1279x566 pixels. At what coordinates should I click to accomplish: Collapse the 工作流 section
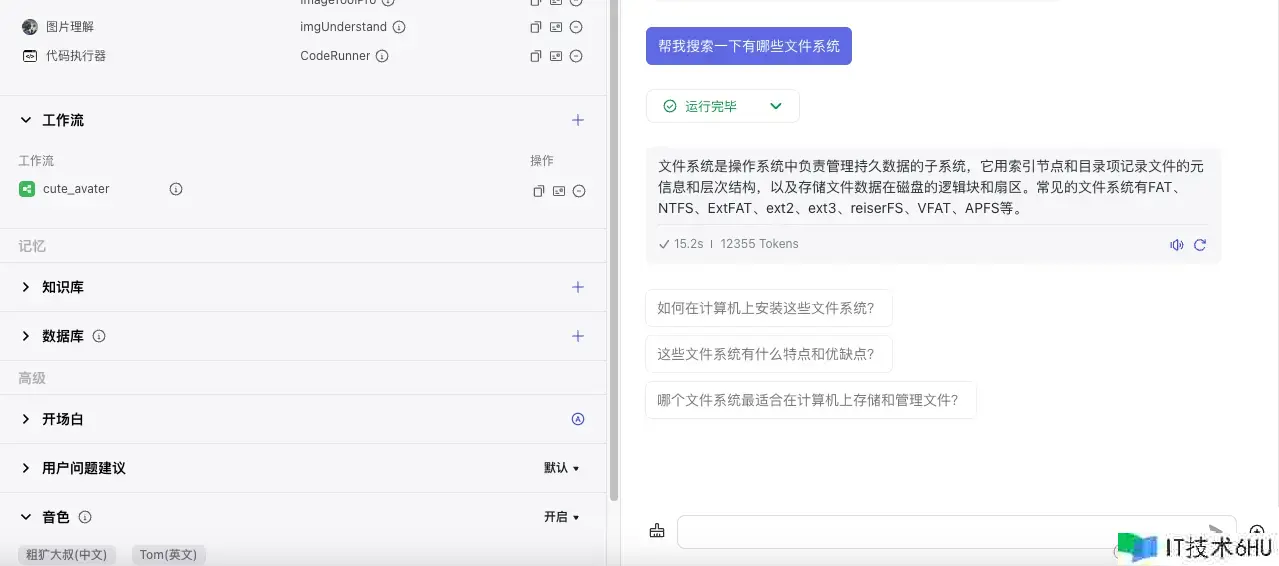pos(26,120)
